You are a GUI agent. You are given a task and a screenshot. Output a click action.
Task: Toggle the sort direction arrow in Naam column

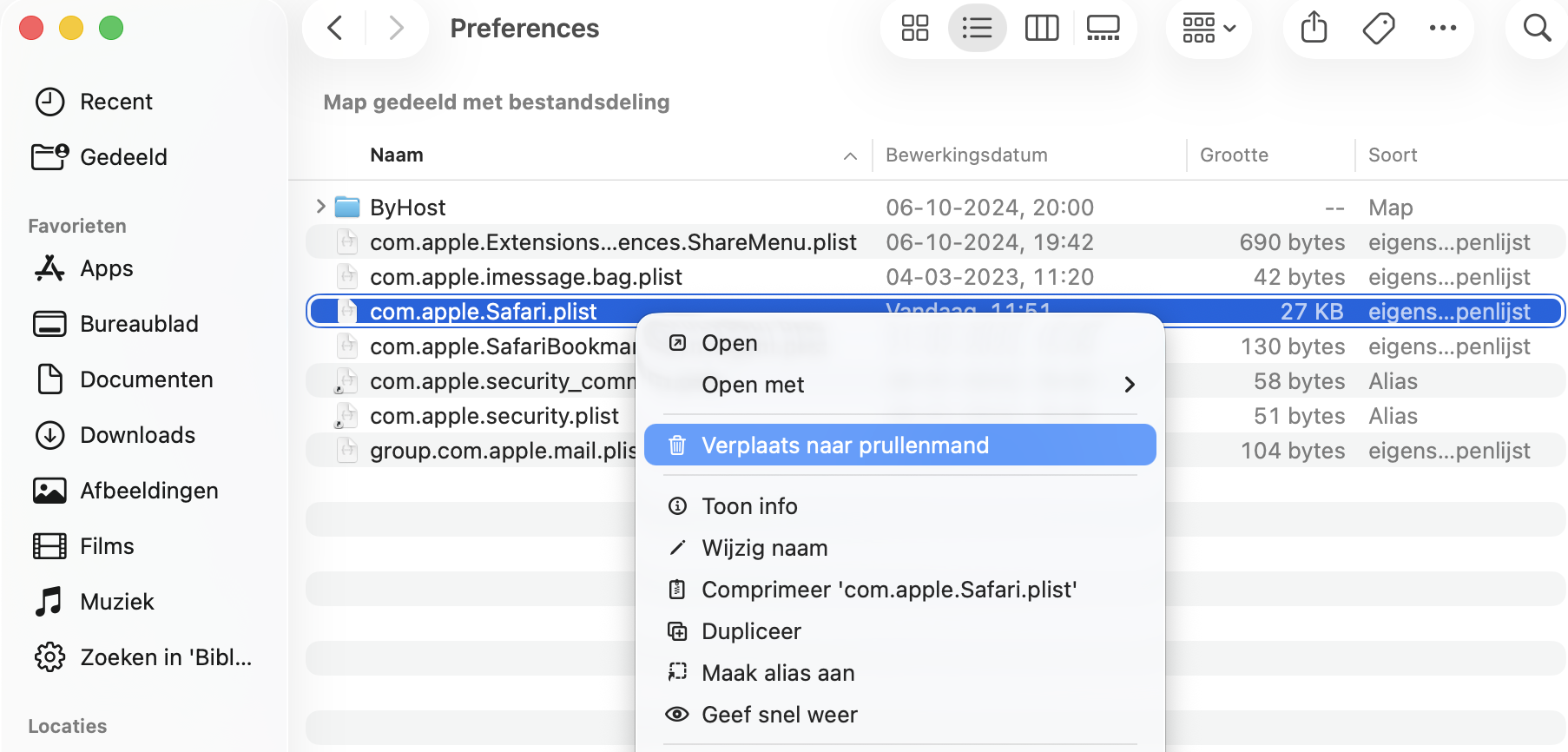(x=850, y=155)
